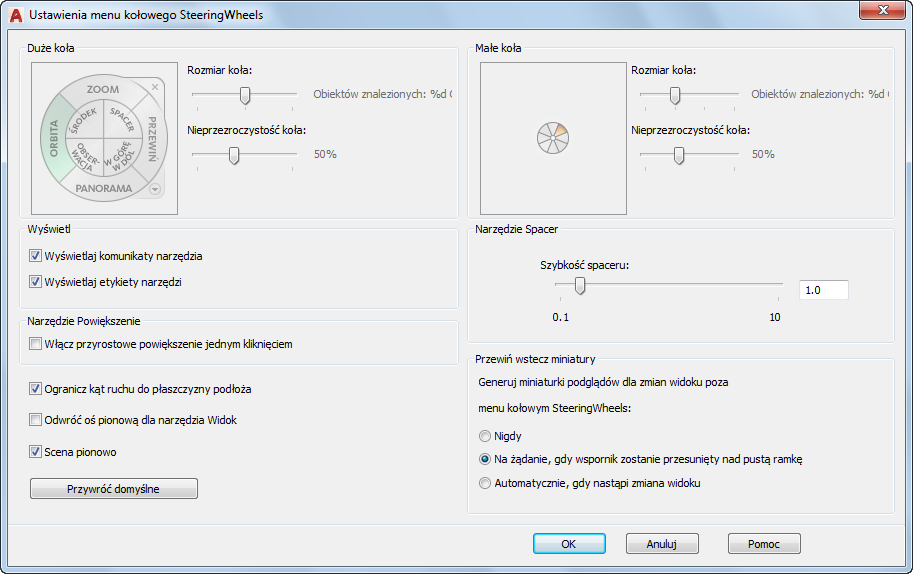This screenshot has width=913, height=574.
Task: Click the large wheel preview thumbnail
Action: click(104, 139)
